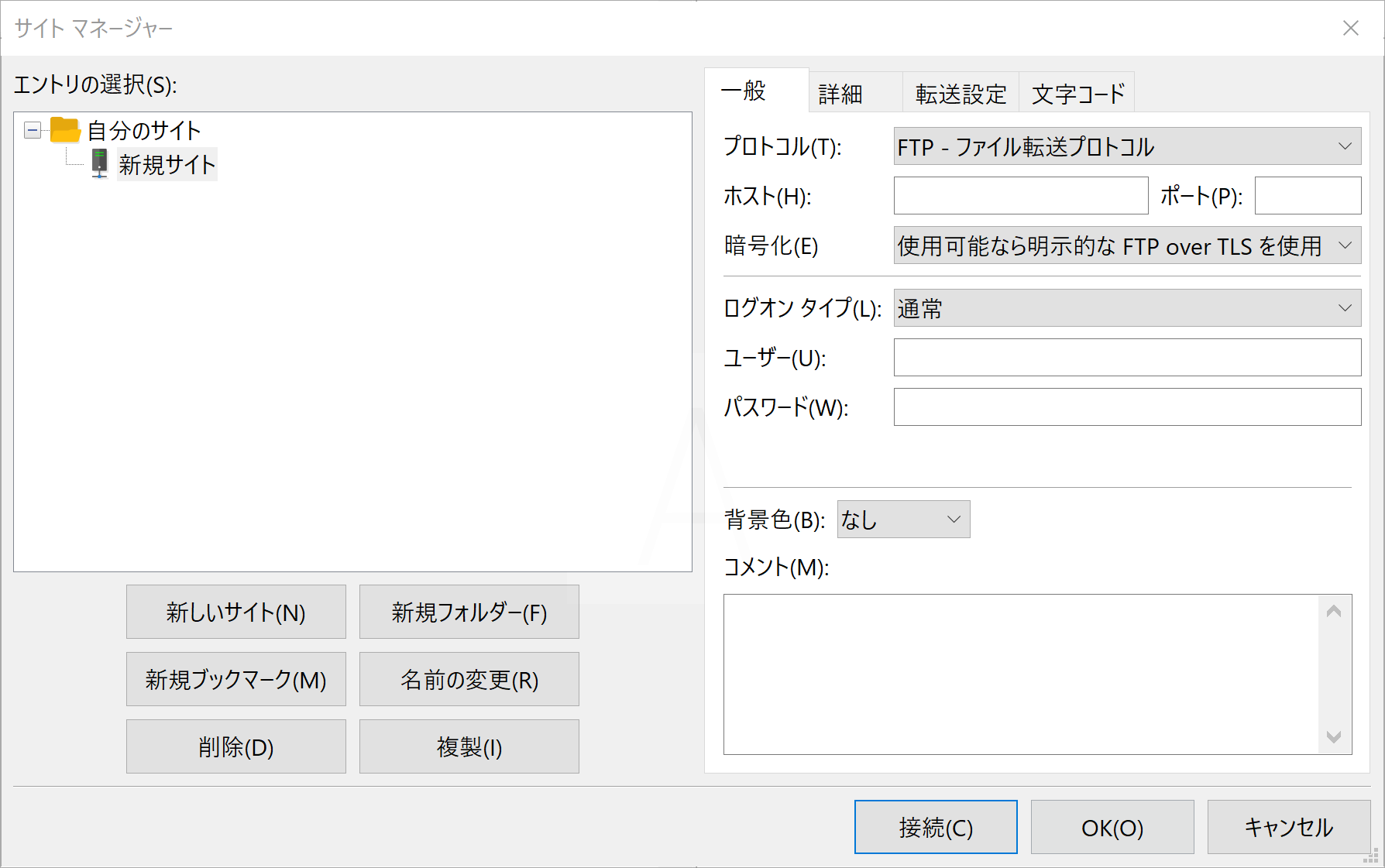The height and width of the screenshot is (868, 1385).
Task: Click the 削除 button
Action: 235,746
